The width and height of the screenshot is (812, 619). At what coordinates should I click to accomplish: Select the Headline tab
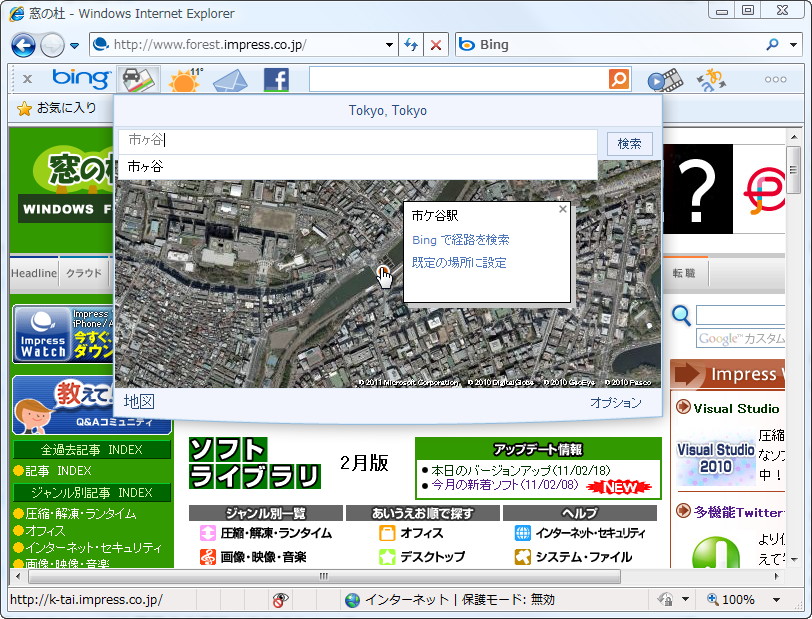[x=33, y=272]
